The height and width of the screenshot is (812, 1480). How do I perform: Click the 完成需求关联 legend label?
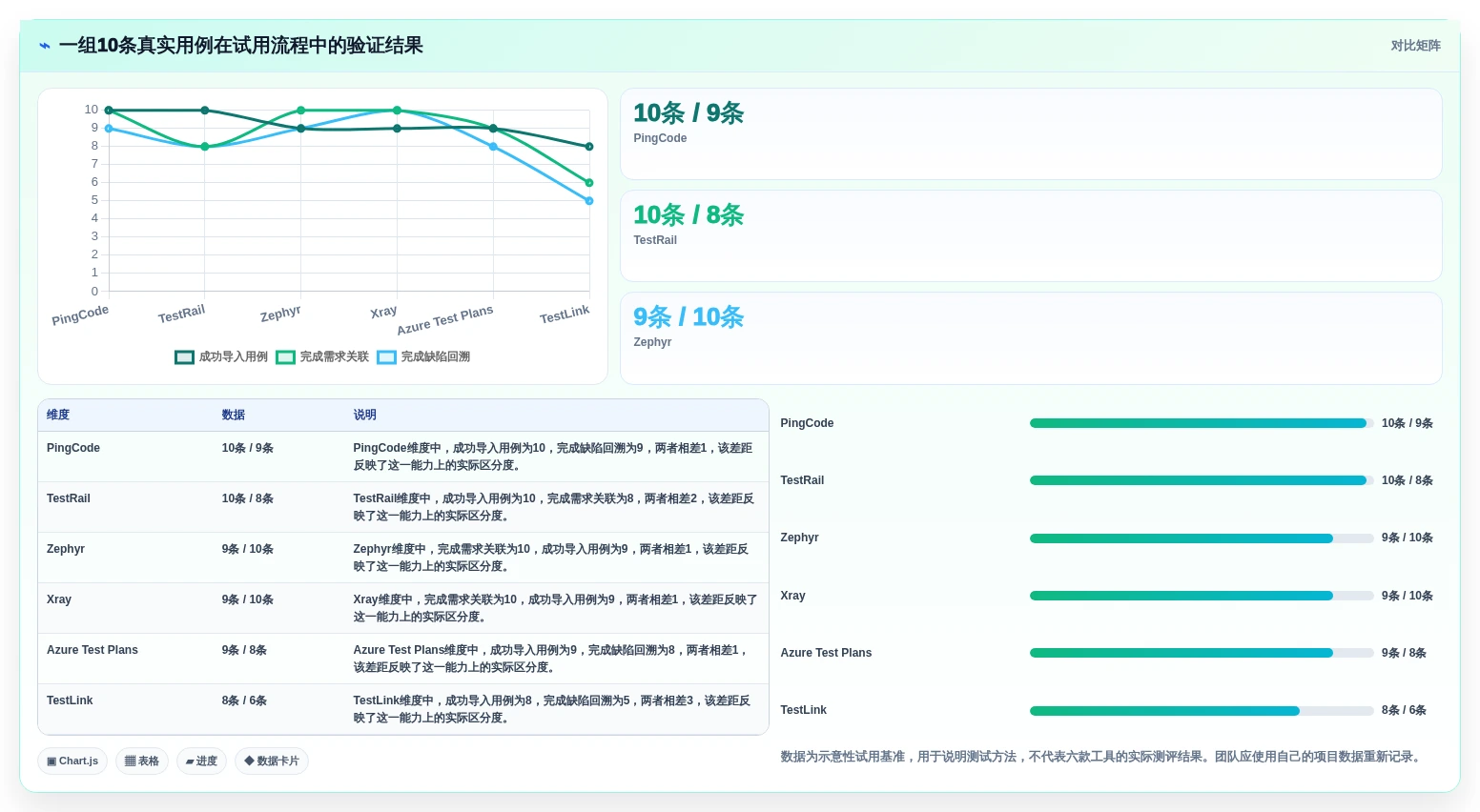335,357
